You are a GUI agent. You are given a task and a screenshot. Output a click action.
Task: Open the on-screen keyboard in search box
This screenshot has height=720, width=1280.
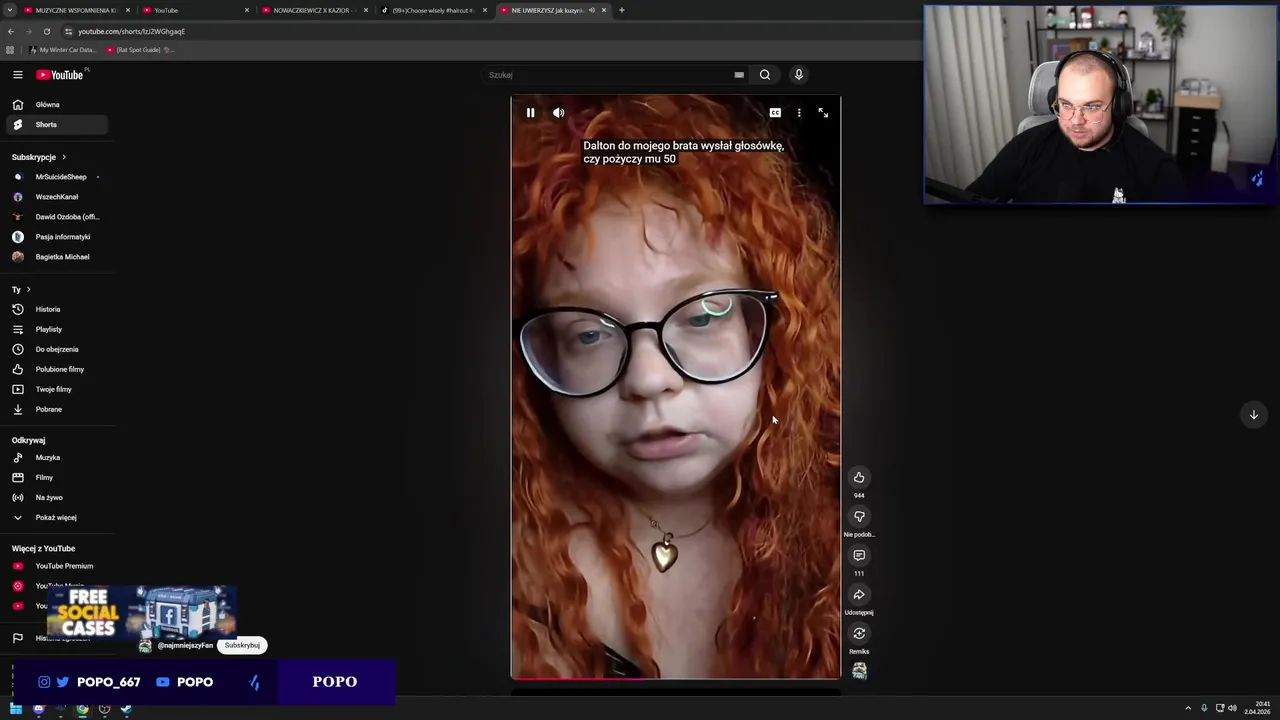coord(739,75)
